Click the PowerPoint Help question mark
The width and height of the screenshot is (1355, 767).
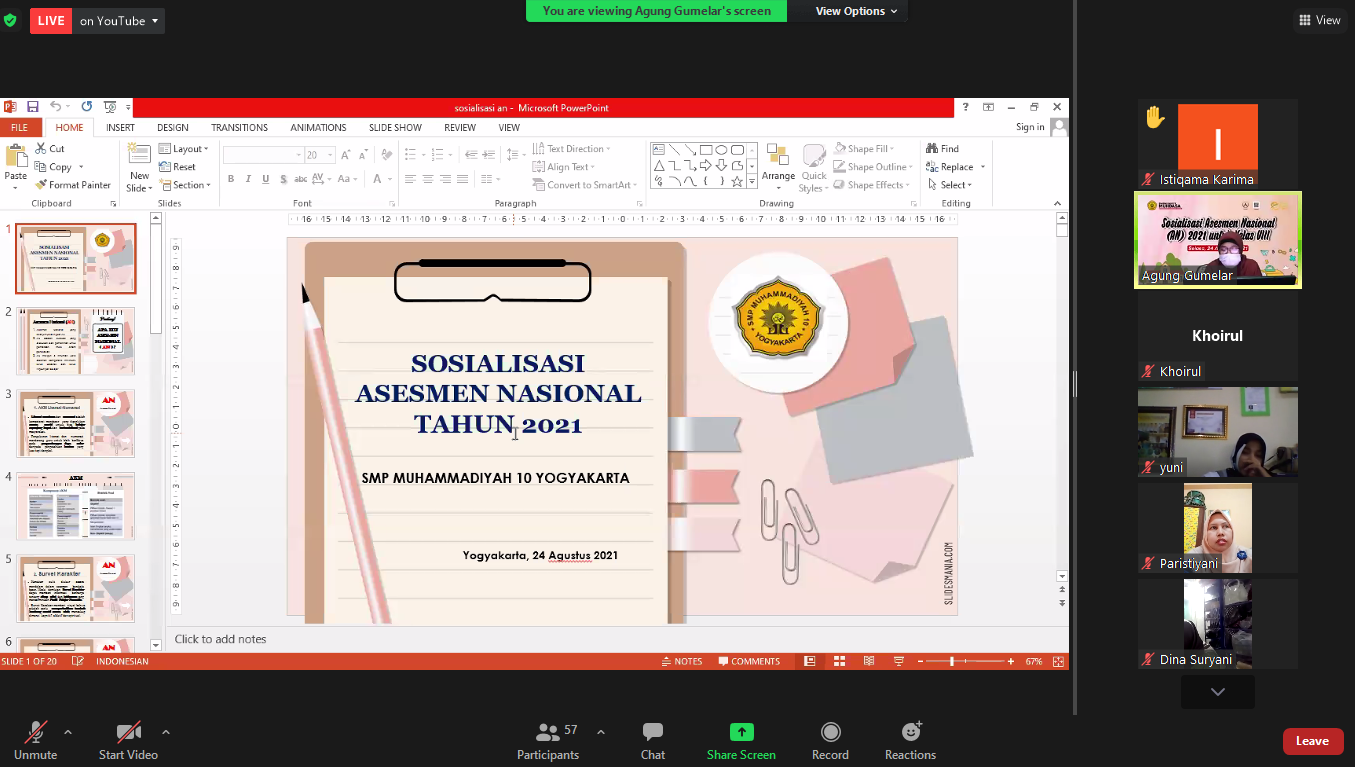(x=965, y=107)
